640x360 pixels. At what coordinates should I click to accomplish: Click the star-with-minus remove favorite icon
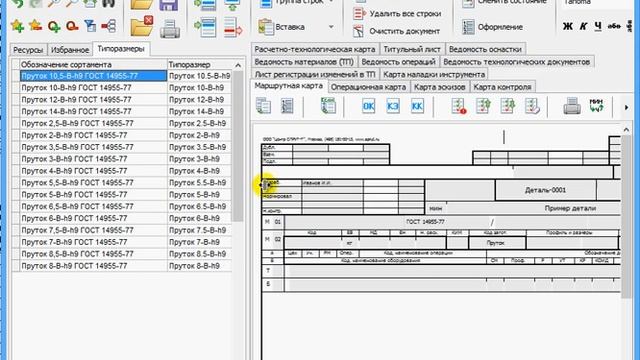(x=36, y=26)
